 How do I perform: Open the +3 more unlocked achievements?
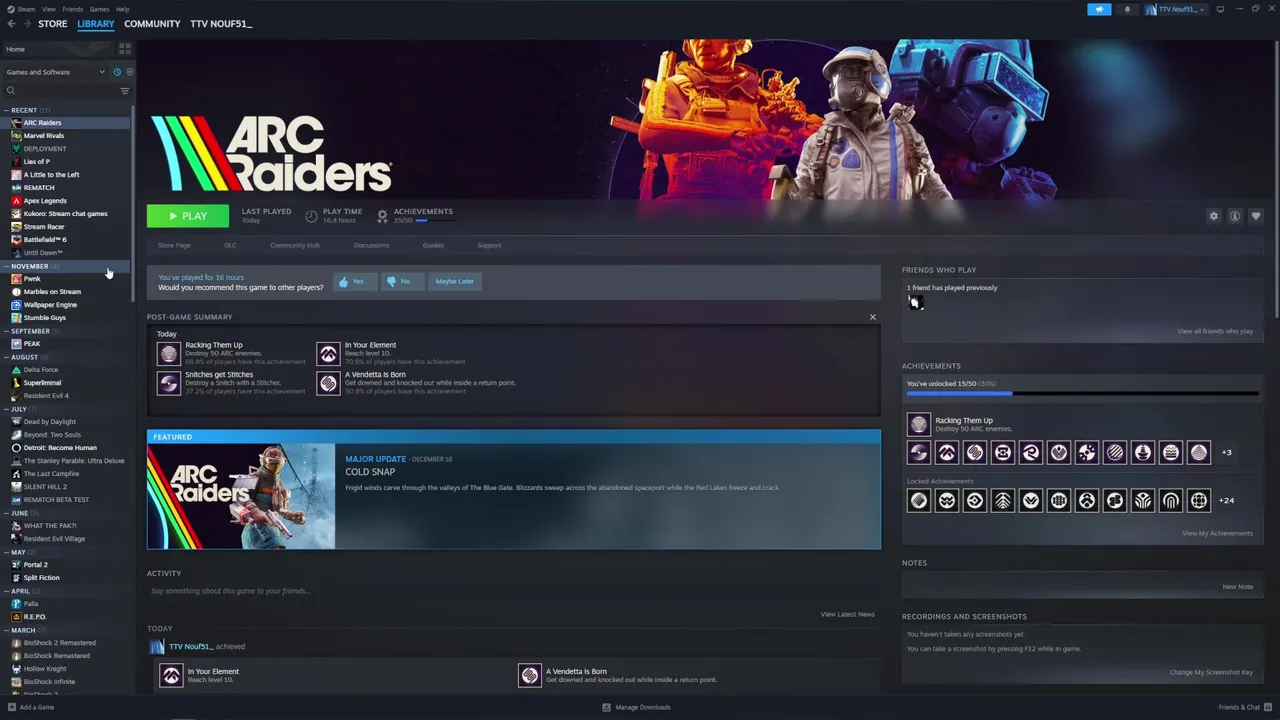tap(1226, 452)
